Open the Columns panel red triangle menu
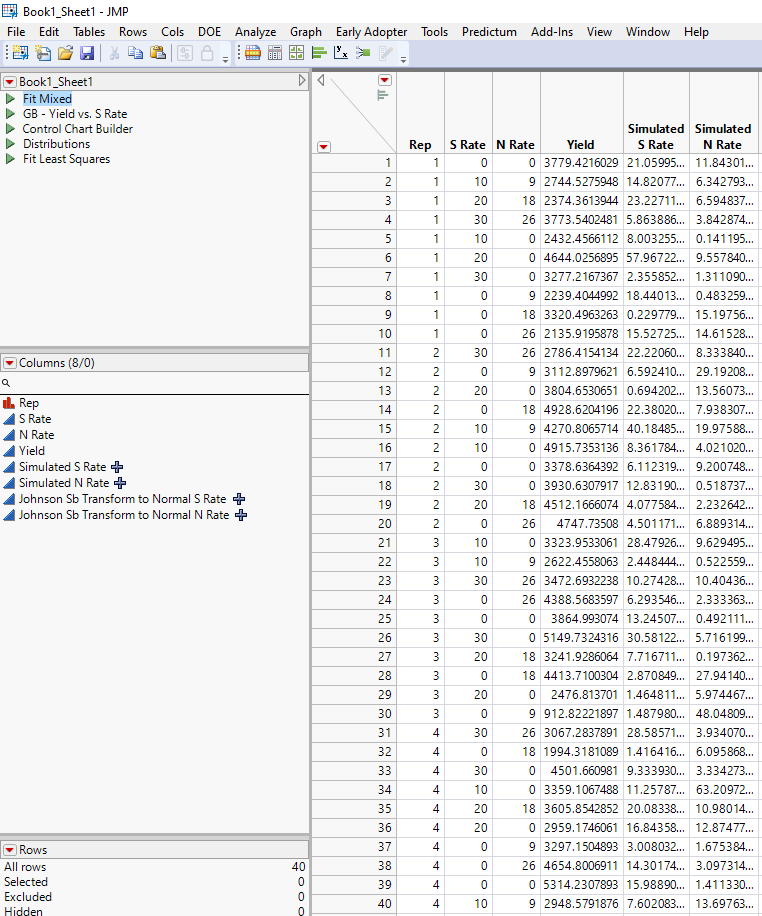762x916 pixels. tap(10, 363)
